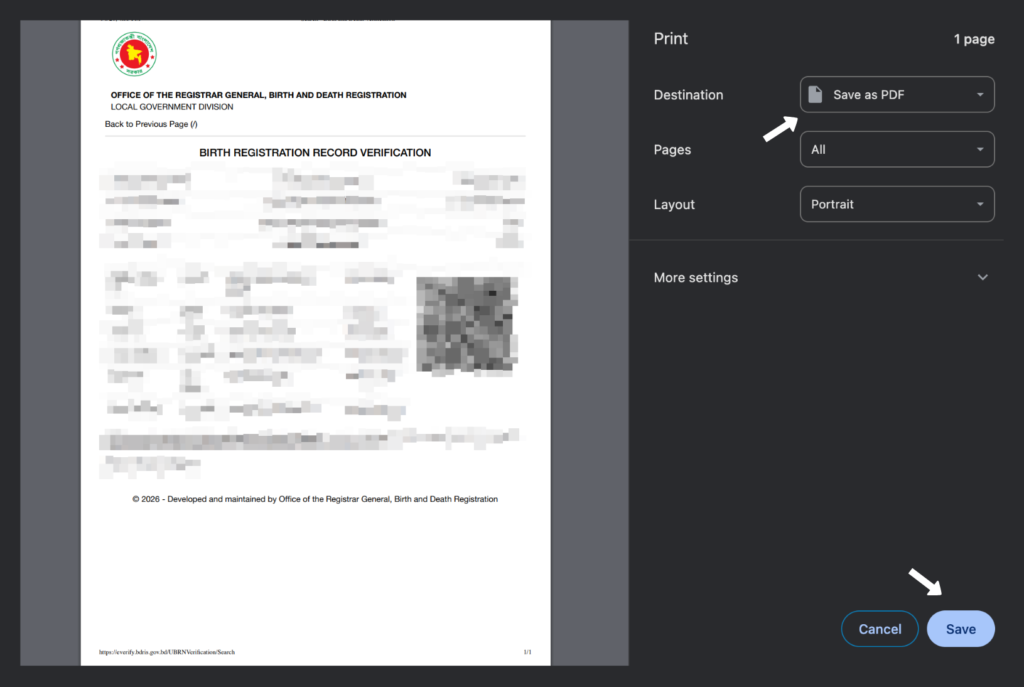Click the blurred QR code in preview

point(465,325)
